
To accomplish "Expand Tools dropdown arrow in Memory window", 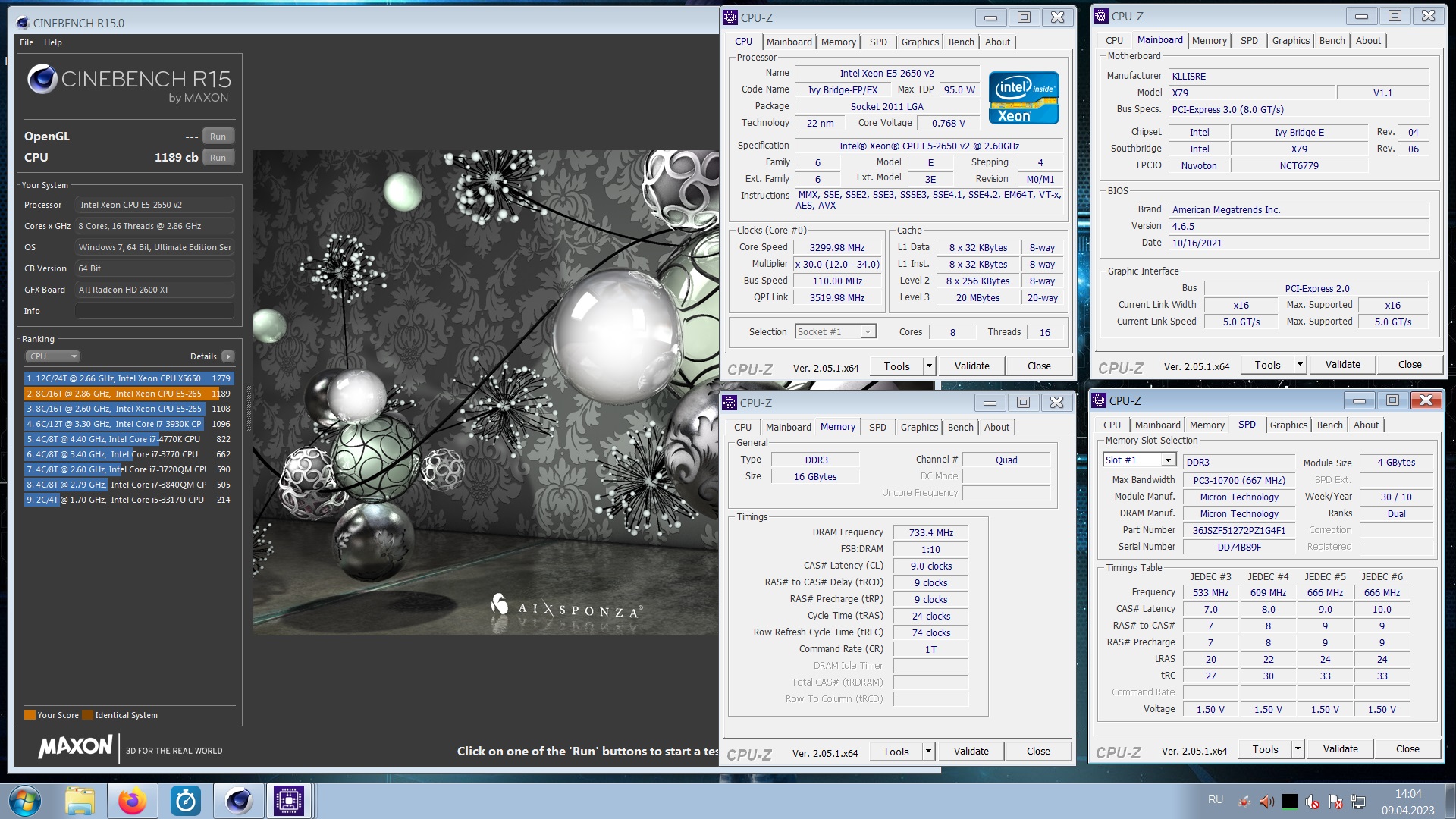I will pyautogui.click(x=928, y=752).
